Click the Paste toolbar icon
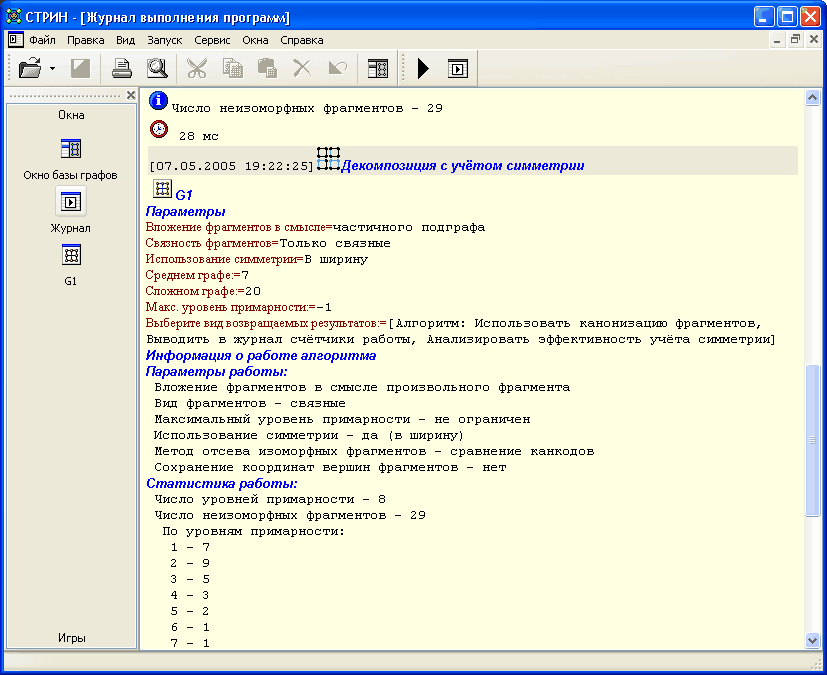Viewport: 827px width, 675px height. click(x=267, y=69)
